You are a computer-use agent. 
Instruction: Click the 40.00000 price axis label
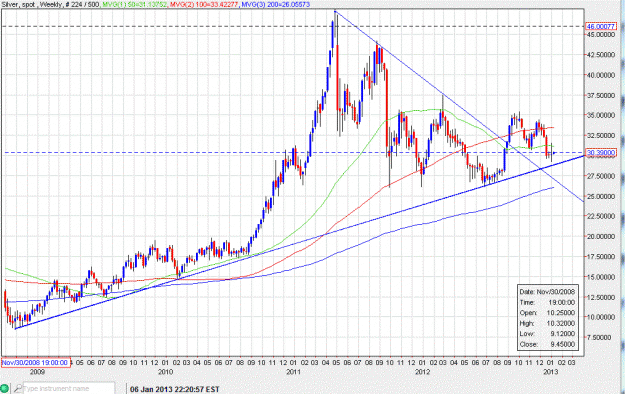[601, 75]
